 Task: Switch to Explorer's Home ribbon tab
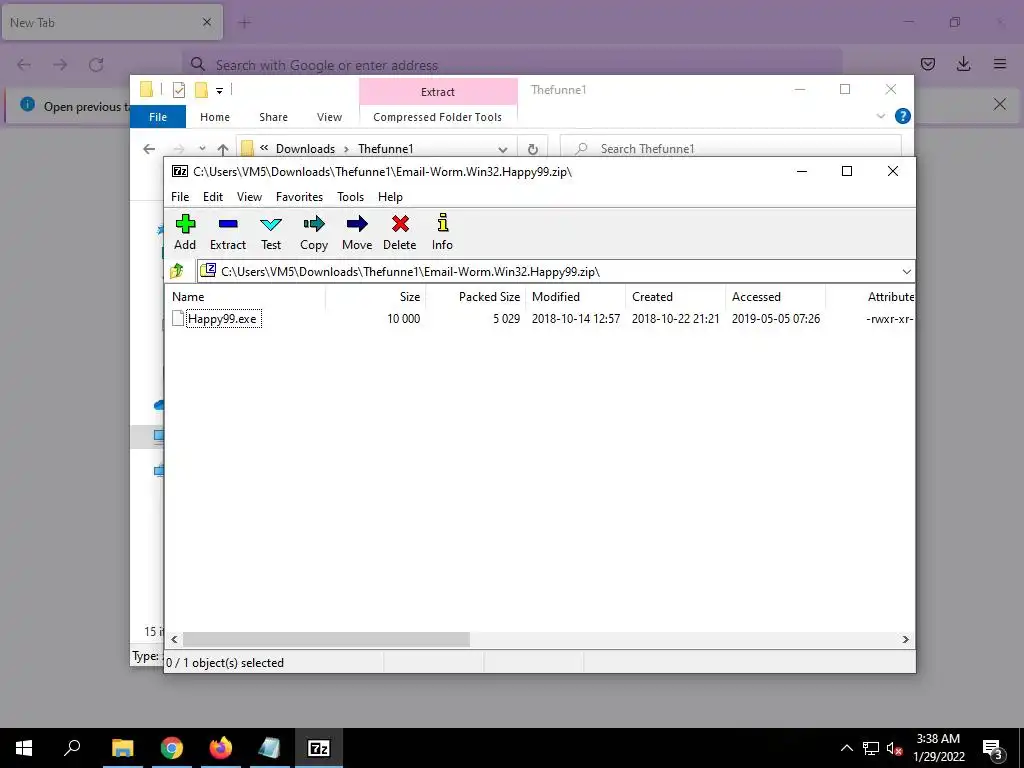point(215,117)
